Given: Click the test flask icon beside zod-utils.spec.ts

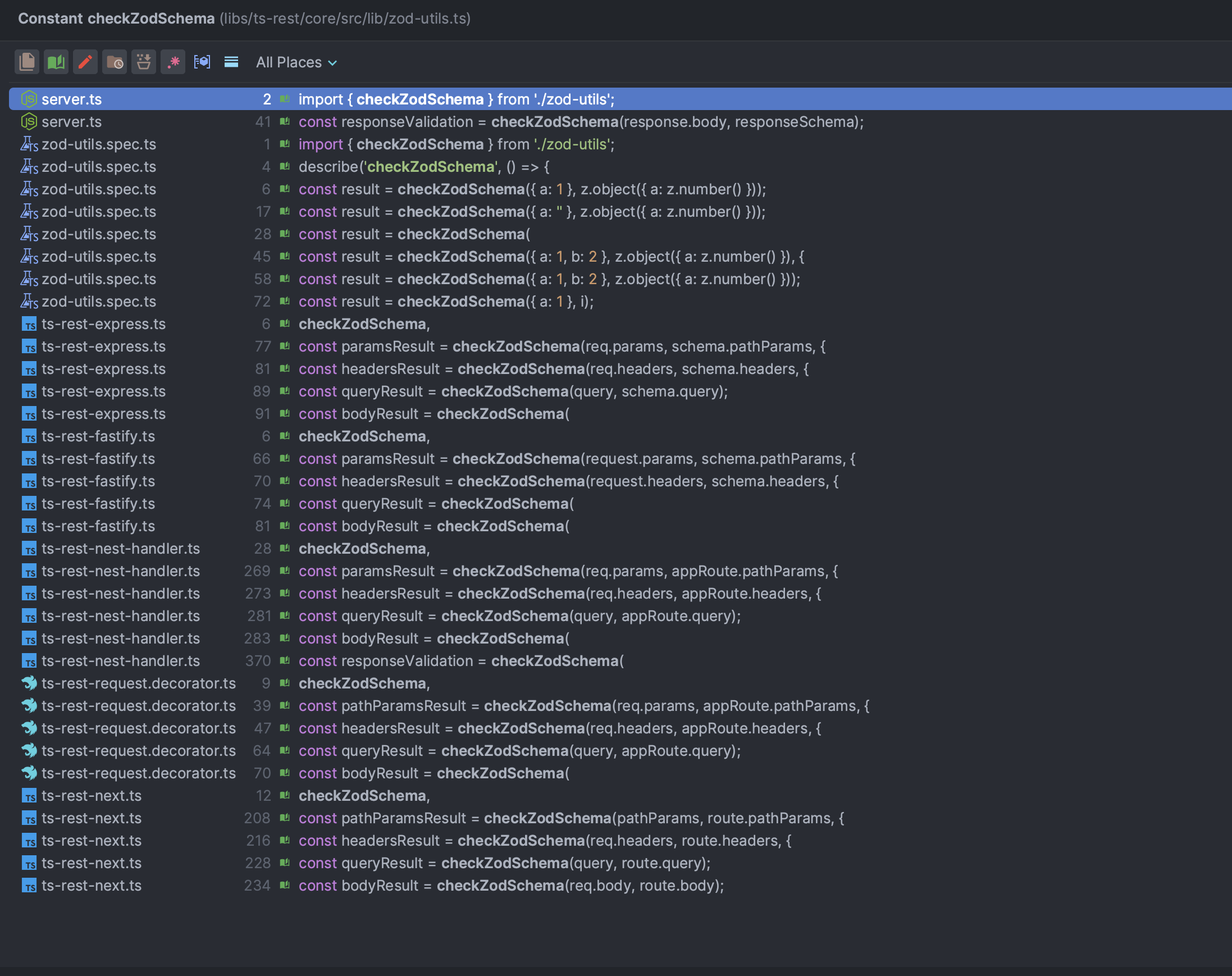Looking at the screenshot, I should (x=29, y=144).
